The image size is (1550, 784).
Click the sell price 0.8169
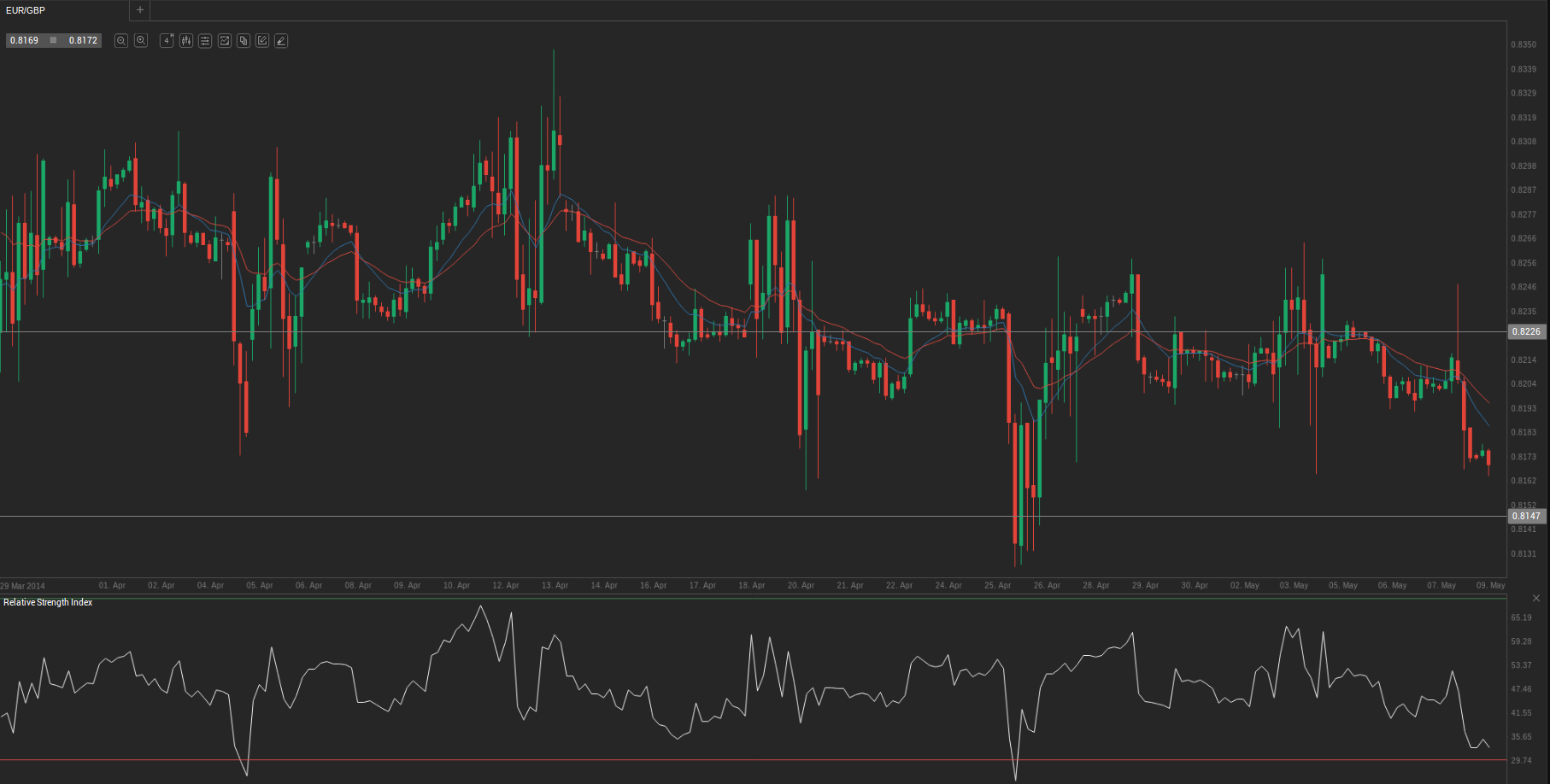(x=25, y=41)
